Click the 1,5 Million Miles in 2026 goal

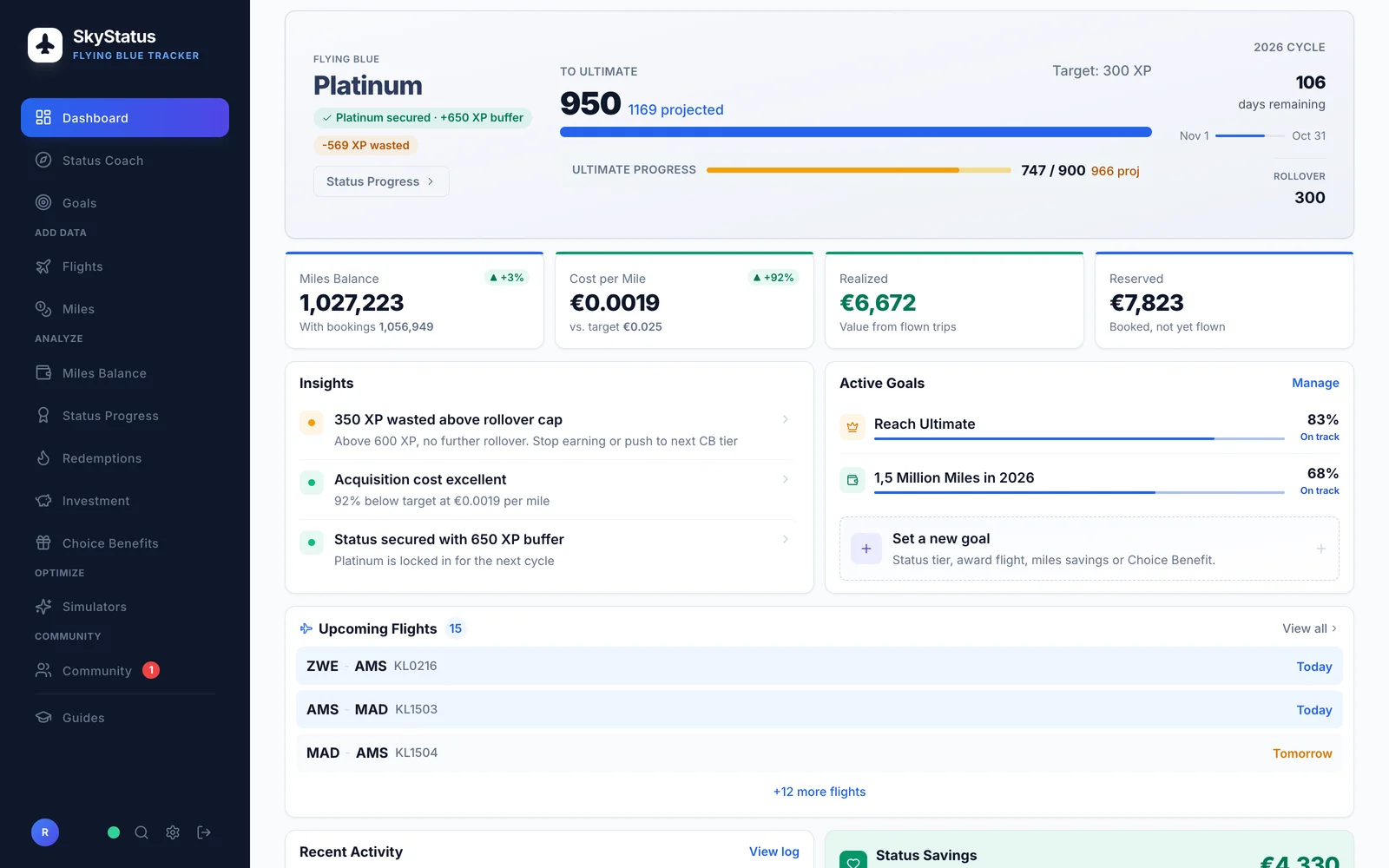[1089, 481]
